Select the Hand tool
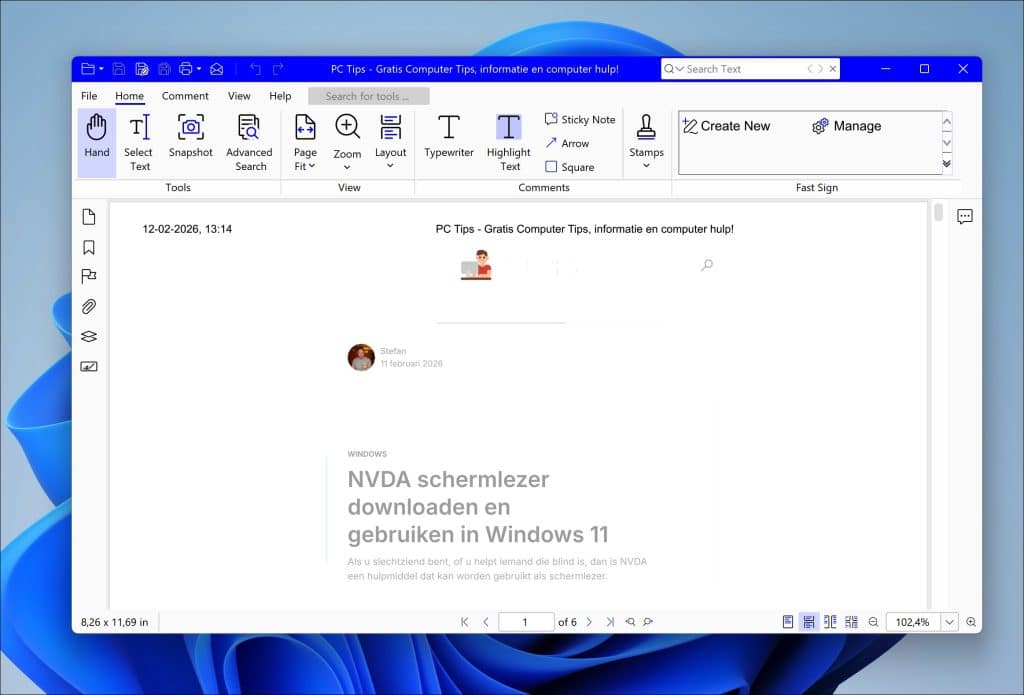This screenshot has width=1024, height=695. coord(96,138)
